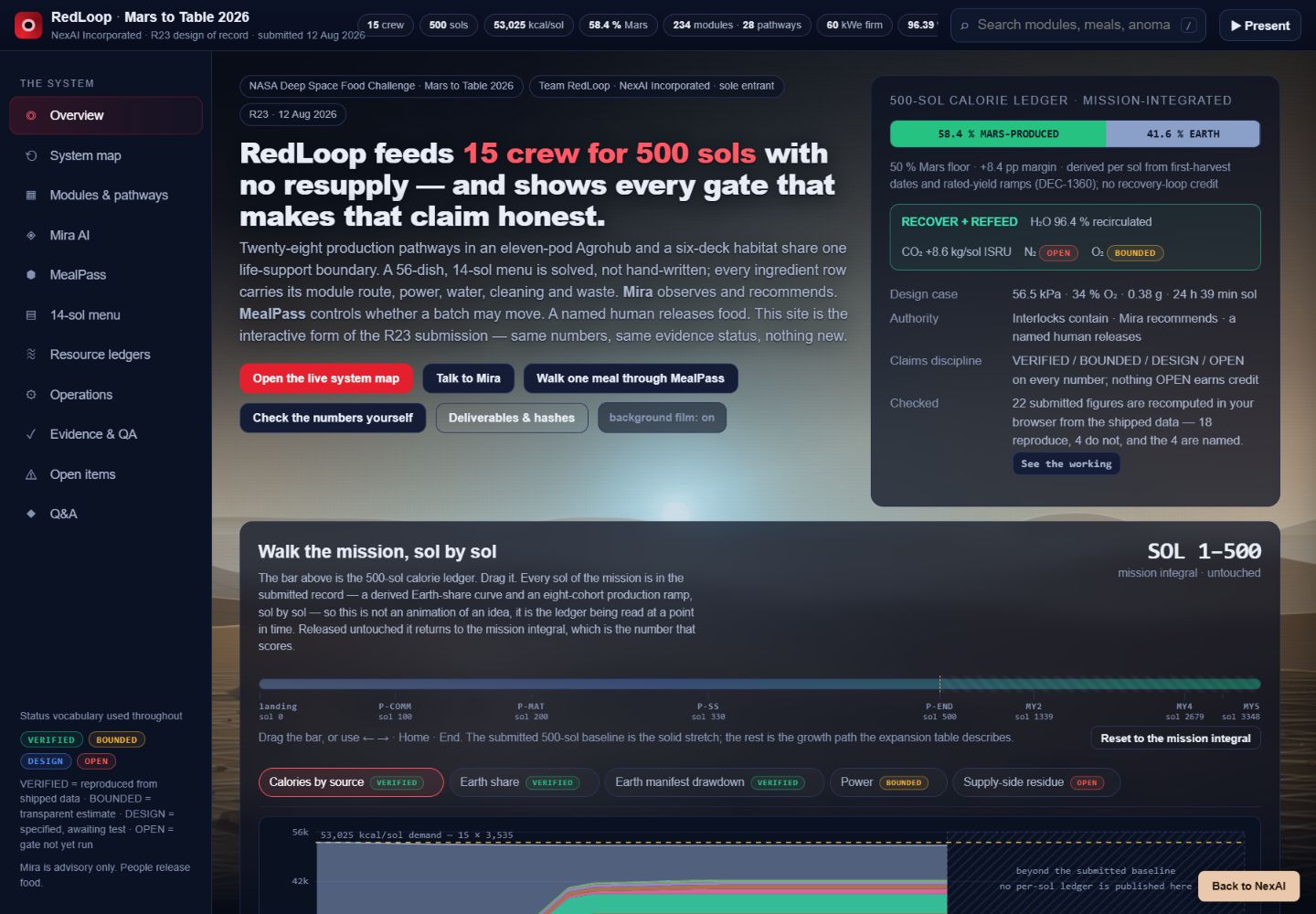Viewport: 1316px width, 914px height.
Task: Click the Resource ledgers wave icon
Action: click(31, 354)
